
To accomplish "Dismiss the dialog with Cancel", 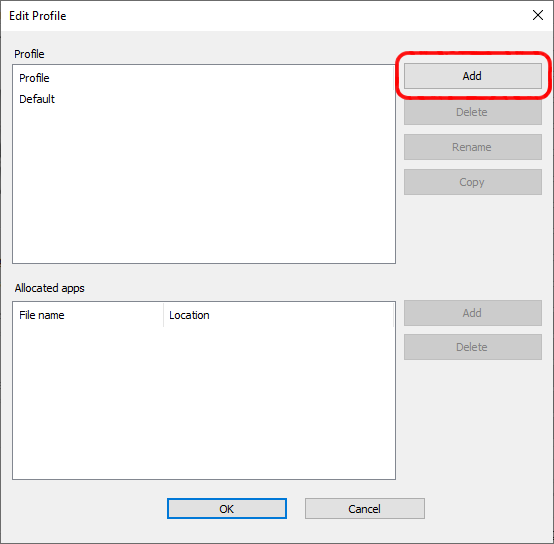I will pos(365,509).
